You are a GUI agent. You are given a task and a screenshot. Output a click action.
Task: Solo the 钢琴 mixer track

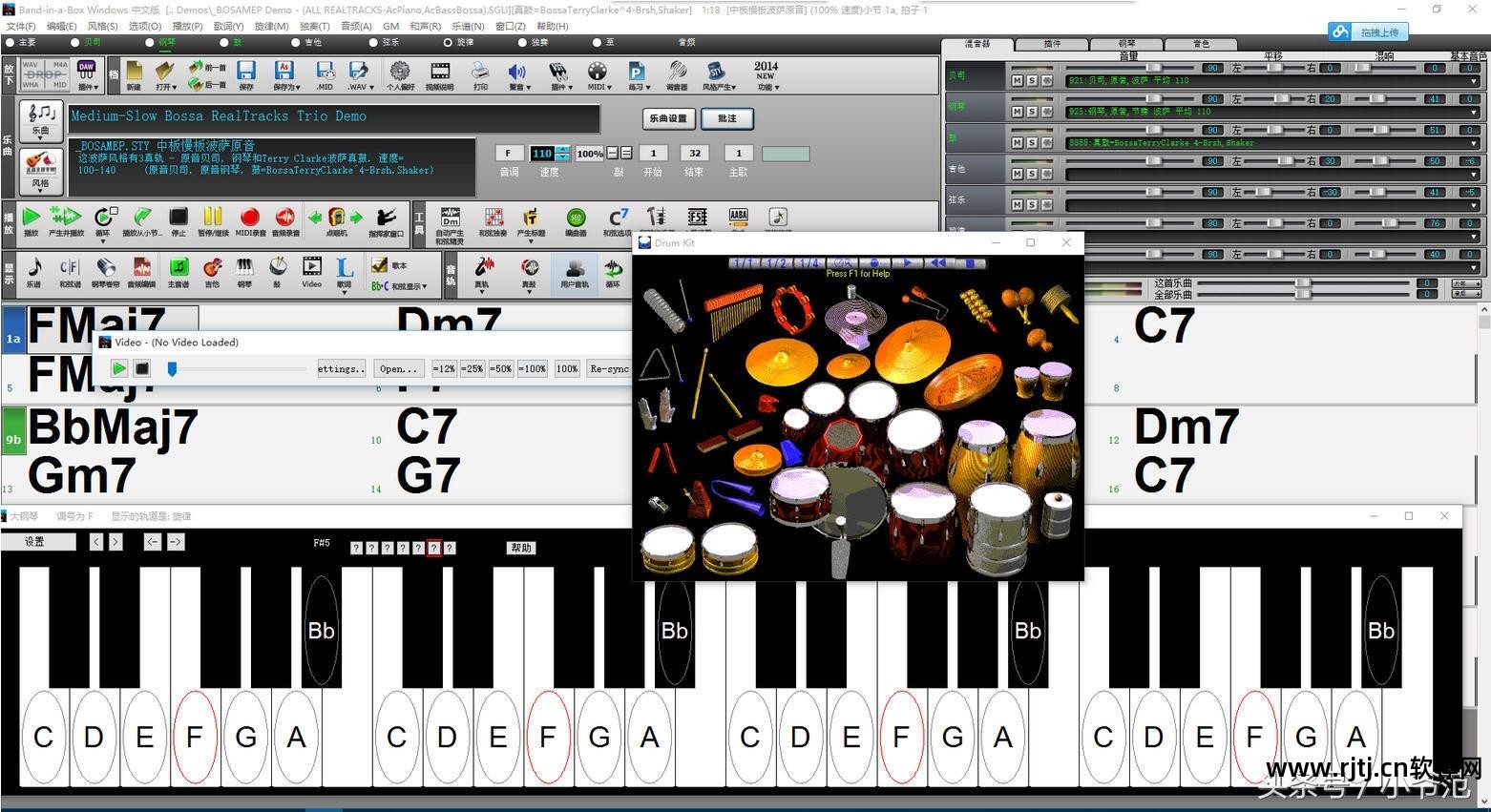[1032, 113]
